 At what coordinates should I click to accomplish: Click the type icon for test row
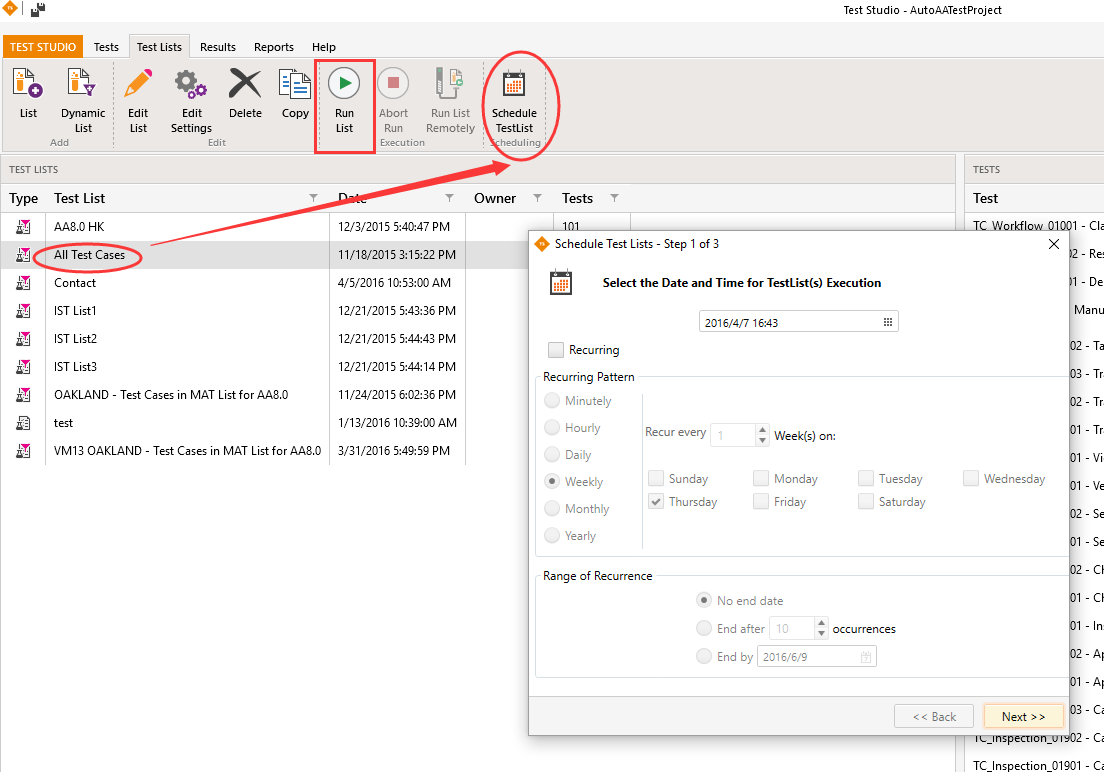tap(23, 423)
